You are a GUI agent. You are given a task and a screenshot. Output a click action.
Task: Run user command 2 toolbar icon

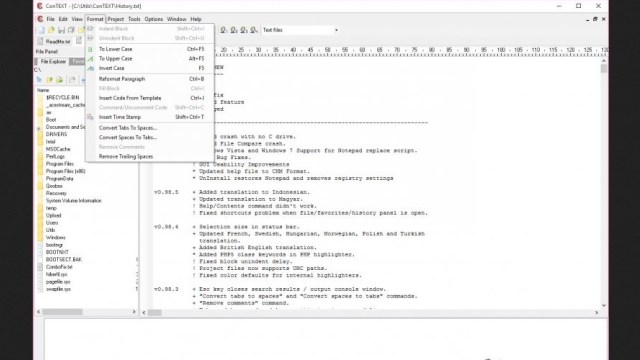point(234,30)
